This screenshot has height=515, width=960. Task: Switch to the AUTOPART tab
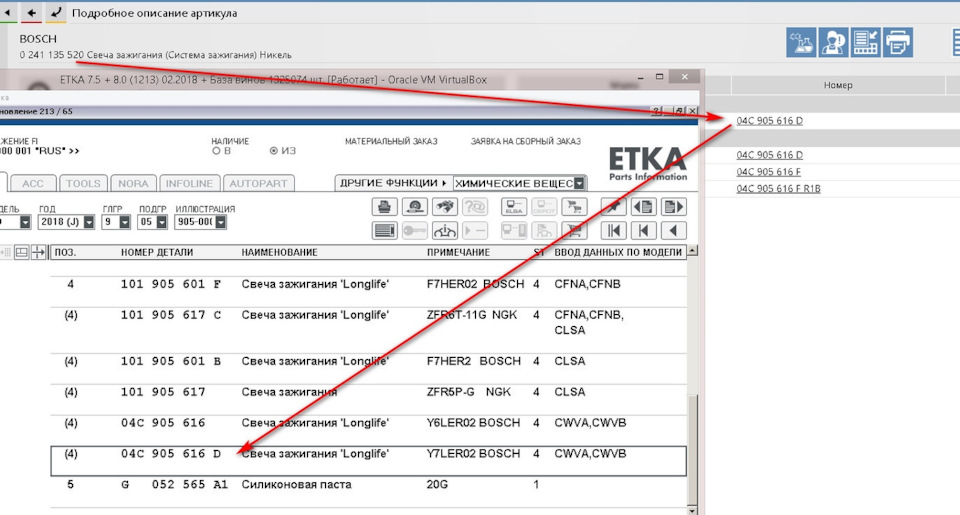click(x=258, y=184)
